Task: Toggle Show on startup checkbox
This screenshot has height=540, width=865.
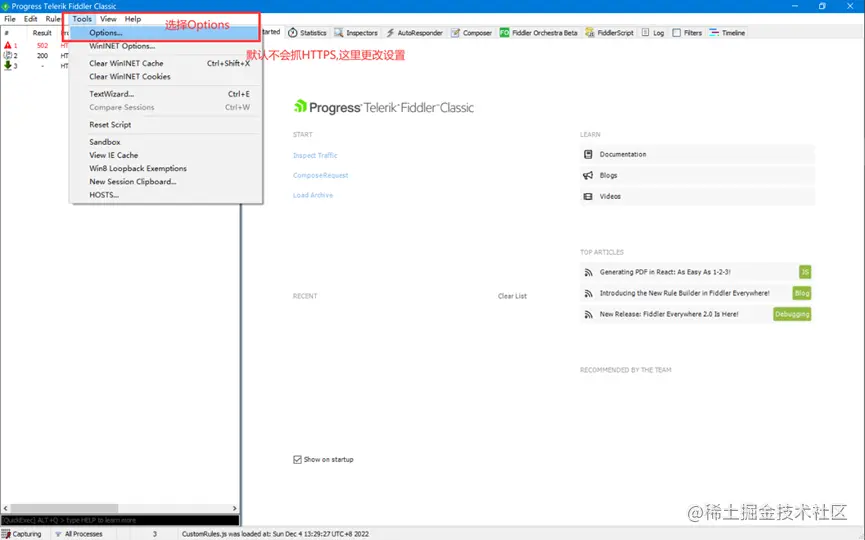Action: pos(297,459)
